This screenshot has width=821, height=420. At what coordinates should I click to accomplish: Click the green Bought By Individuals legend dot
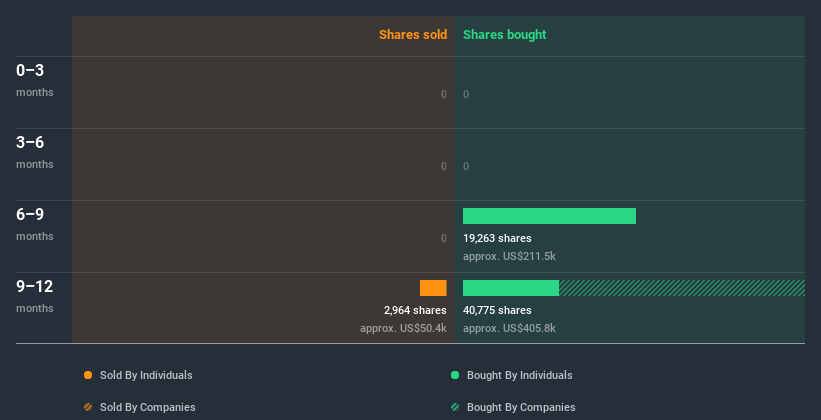[x=455, y=375]
